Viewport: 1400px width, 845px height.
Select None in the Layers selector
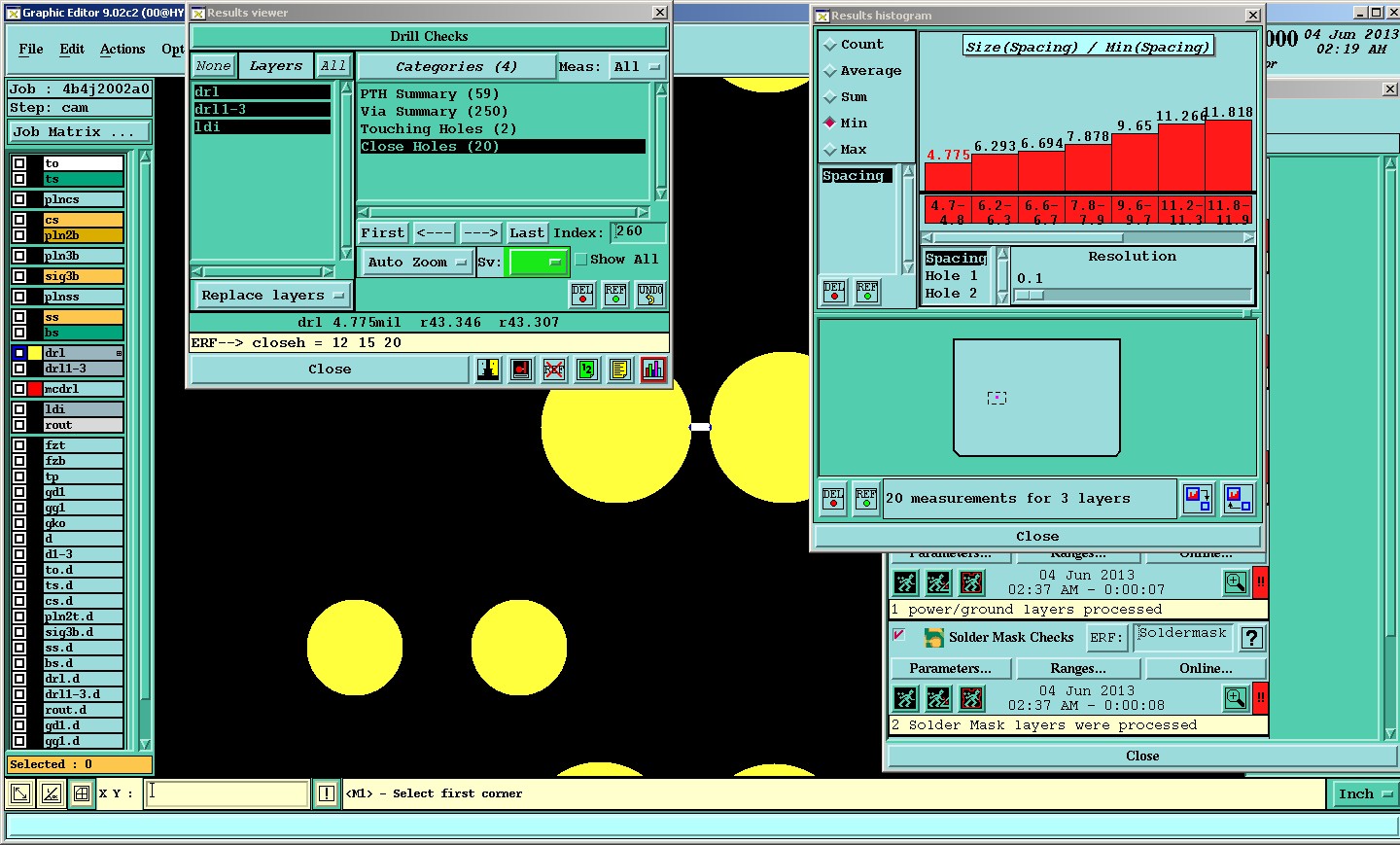pos(213,66)
